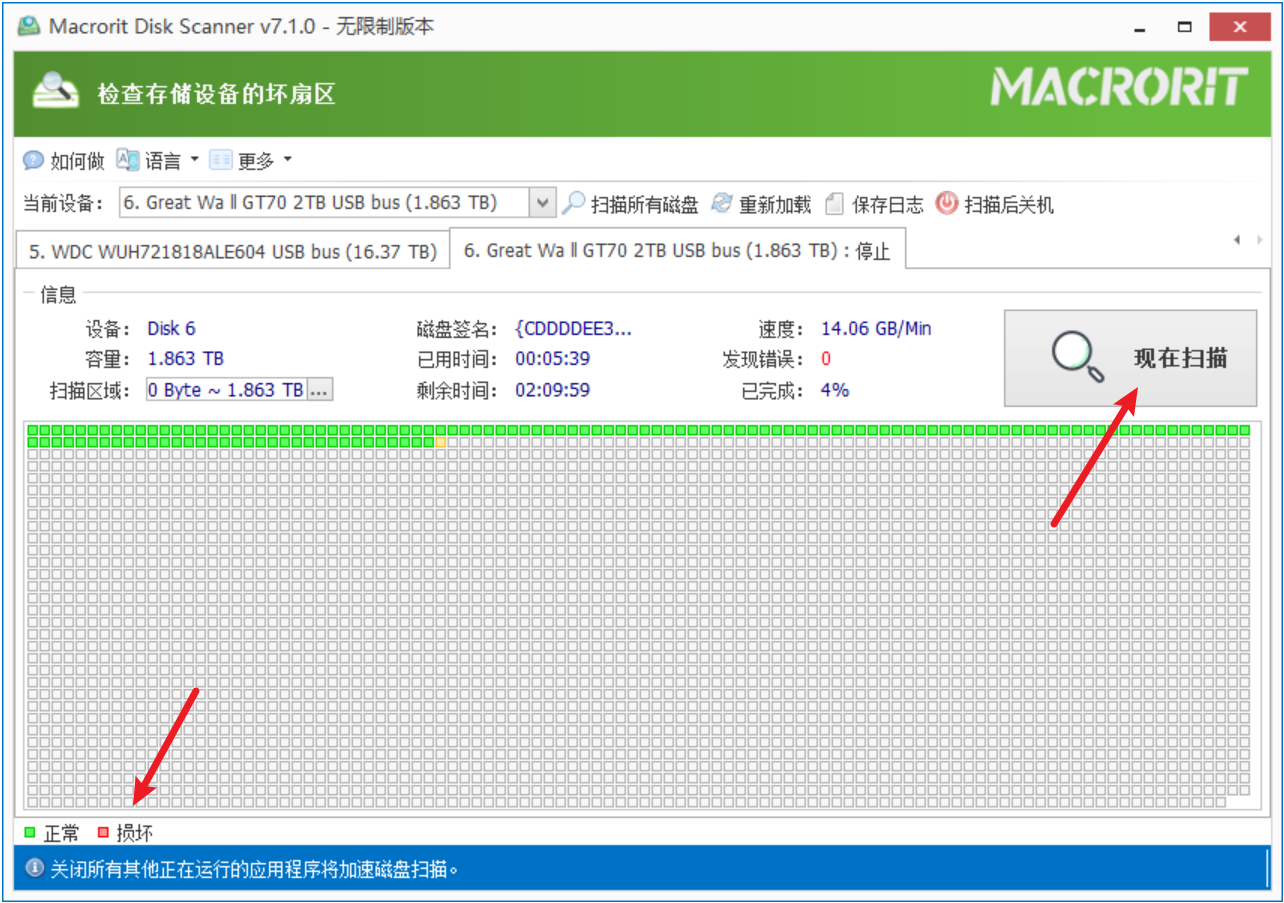Click the 如何做 question-mark icon

click(33, 160)
